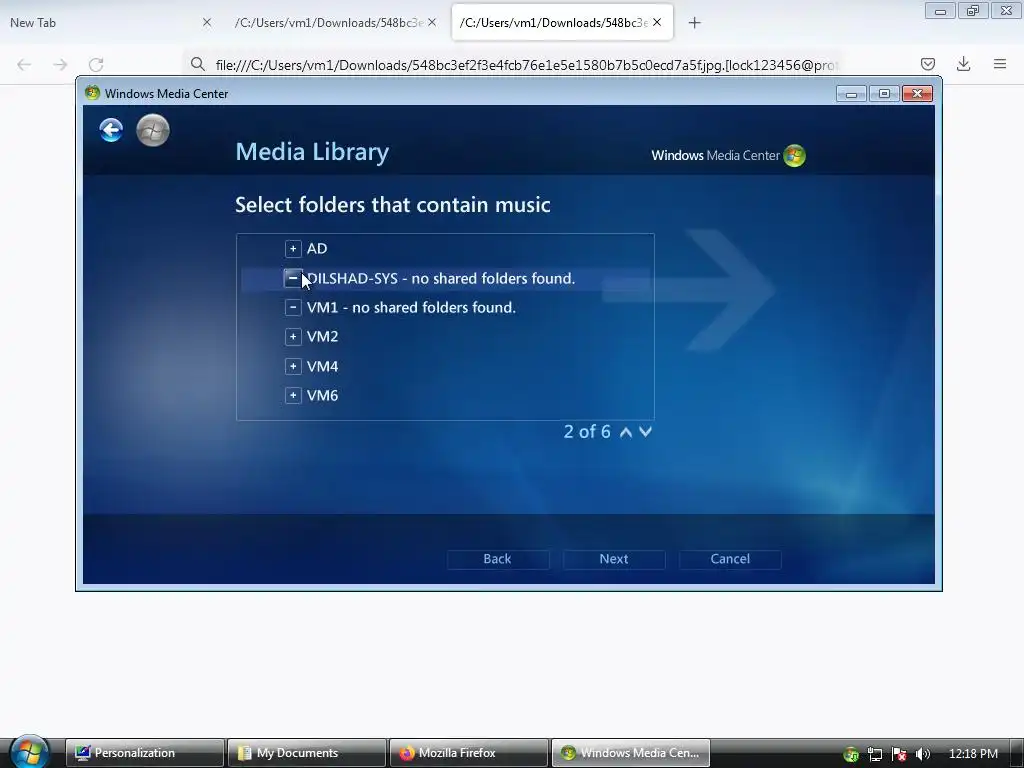Click the network tray icon

875,754
